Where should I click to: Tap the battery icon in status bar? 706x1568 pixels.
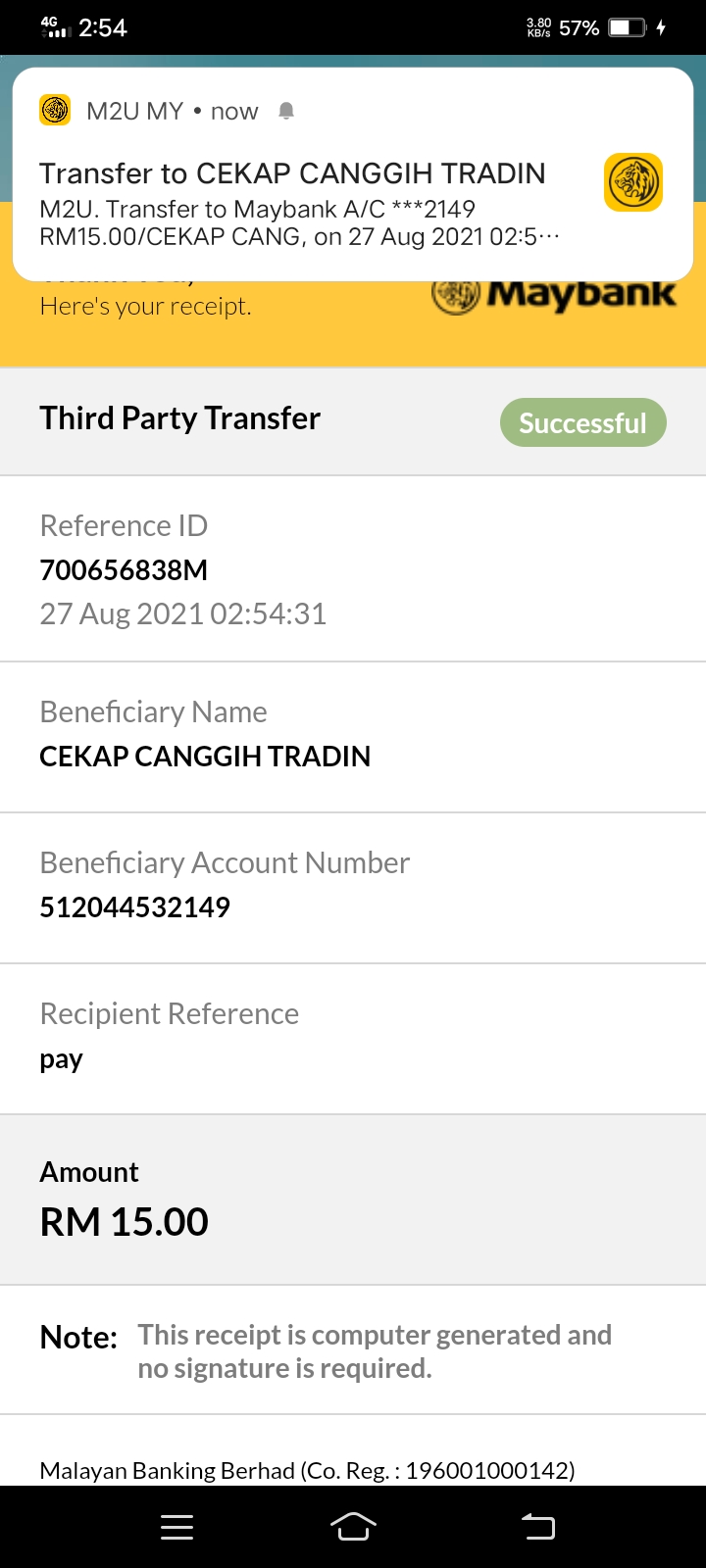[x=628, y=27]
